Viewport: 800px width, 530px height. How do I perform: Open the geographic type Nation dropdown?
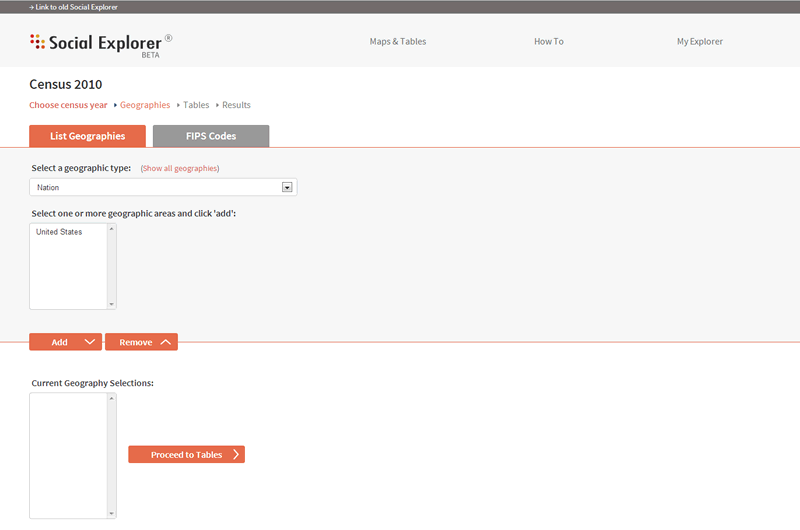pyautogui.click(x=163, y=187)
